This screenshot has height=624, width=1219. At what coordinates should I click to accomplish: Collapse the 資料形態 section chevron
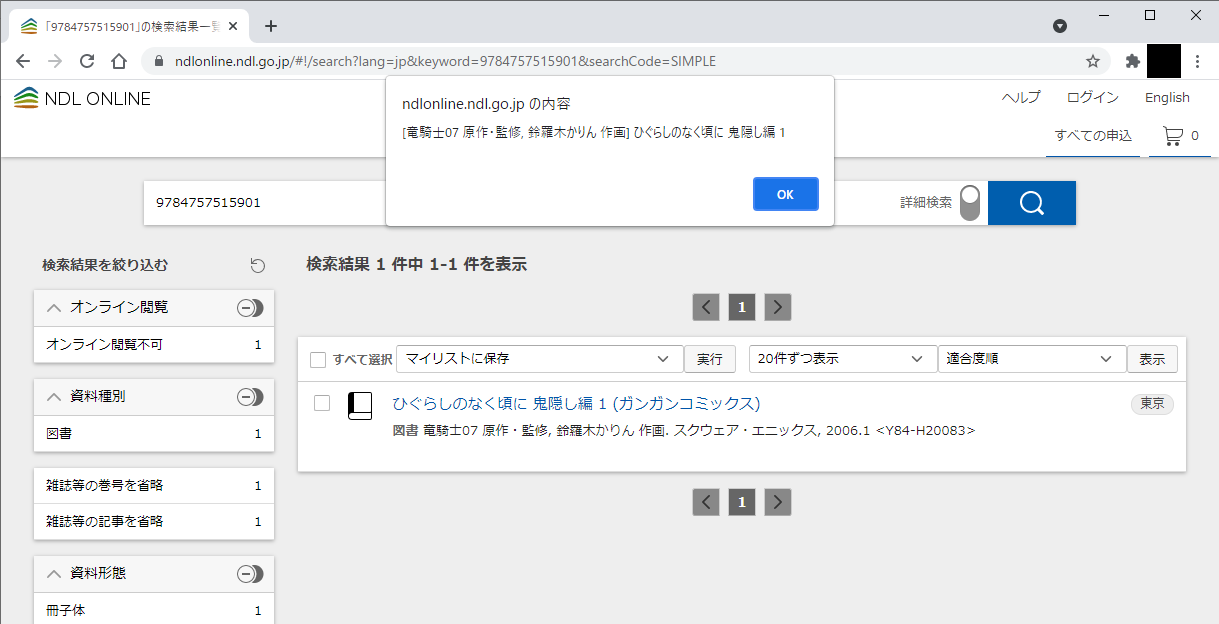point(54,574)
